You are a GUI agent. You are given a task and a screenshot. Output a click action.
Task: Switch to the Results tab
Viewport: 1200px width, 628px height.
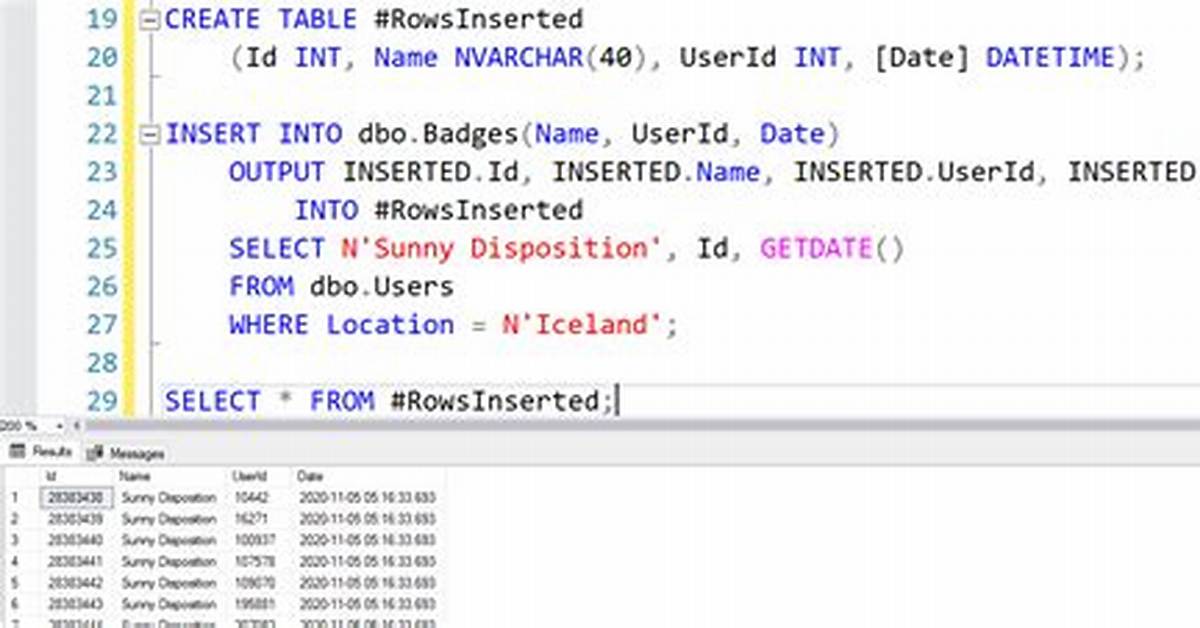pos(42,452)
